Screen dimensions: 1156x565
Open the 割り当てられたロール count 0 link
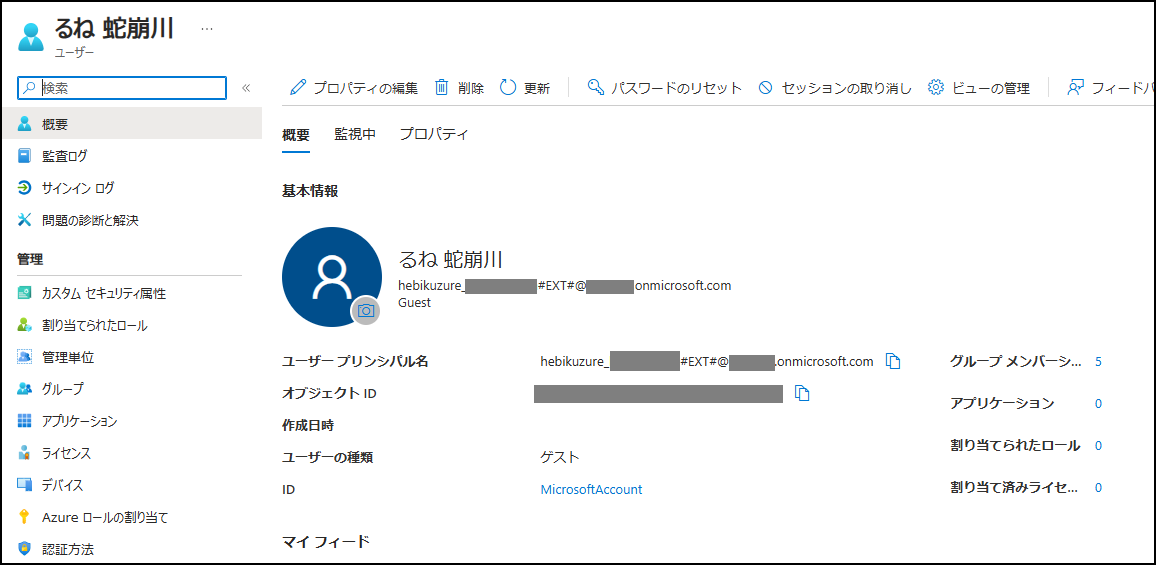tap(1098, 446)
